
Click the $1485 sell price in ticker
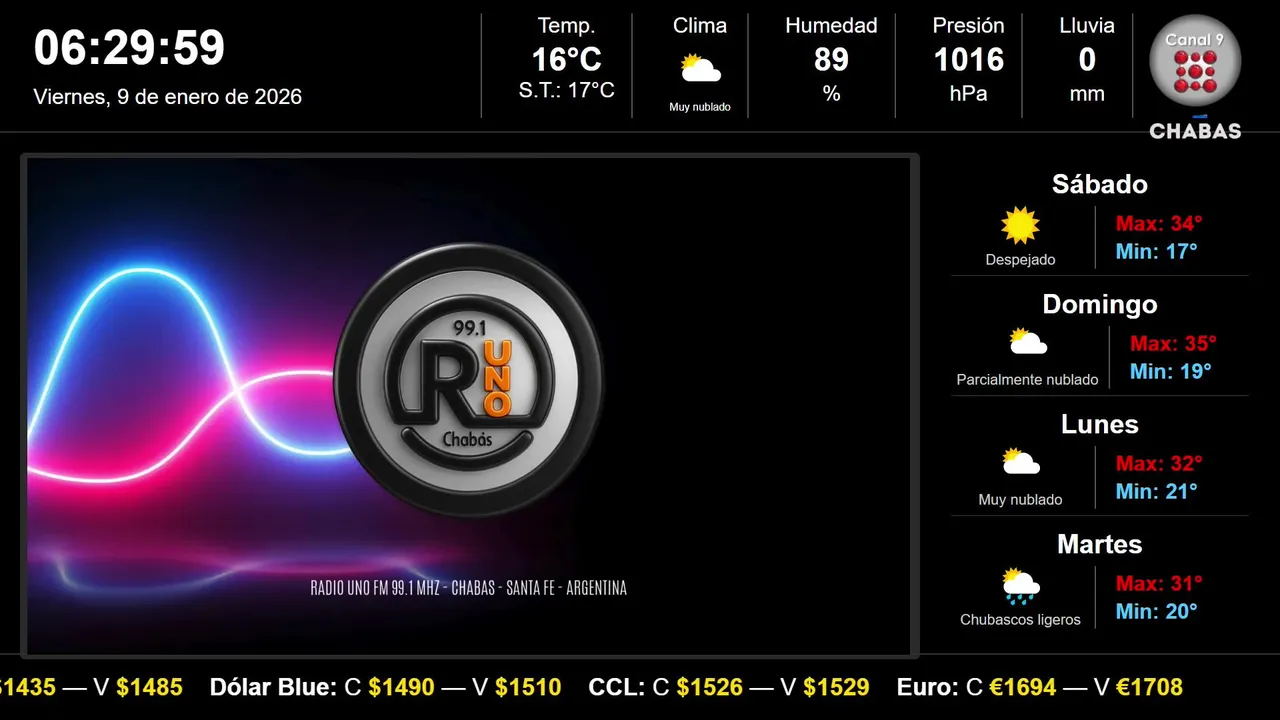149,687
